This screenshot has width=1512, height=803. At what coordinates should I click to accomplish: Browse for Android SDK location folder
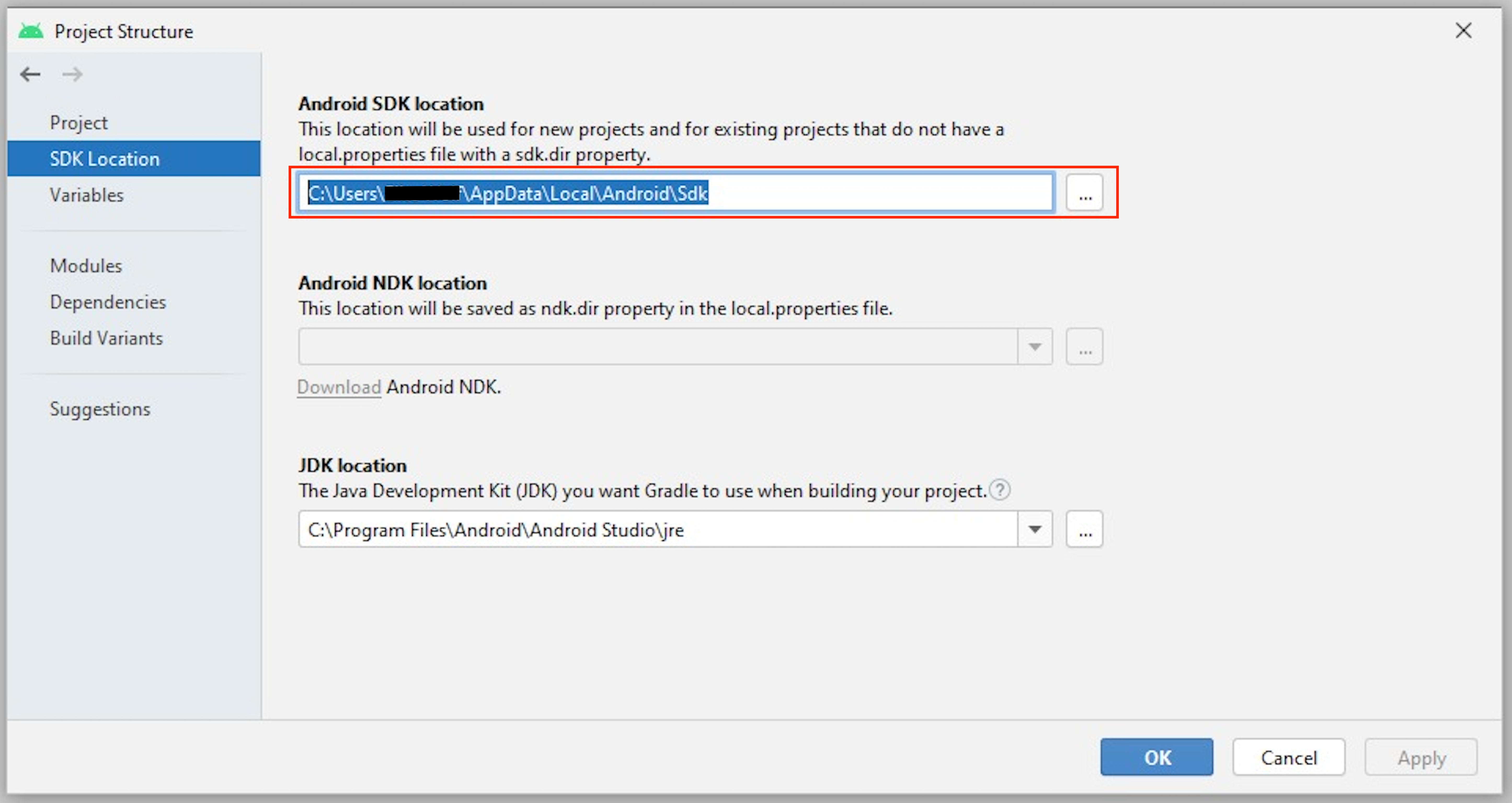coord(1084,193)
